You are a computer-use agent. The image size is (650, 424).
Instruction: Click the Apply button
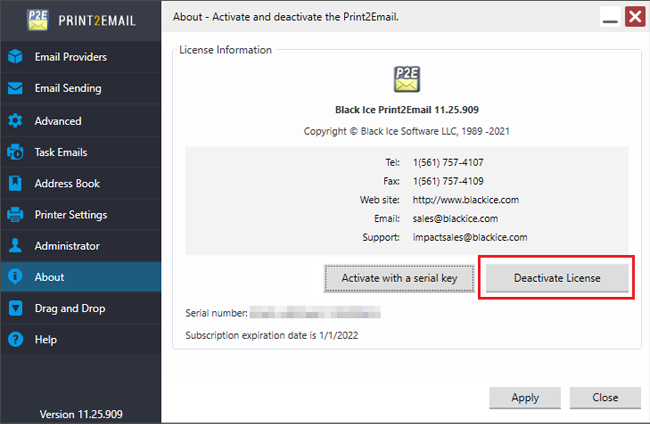pyautogui.click(x=525, y=398)
